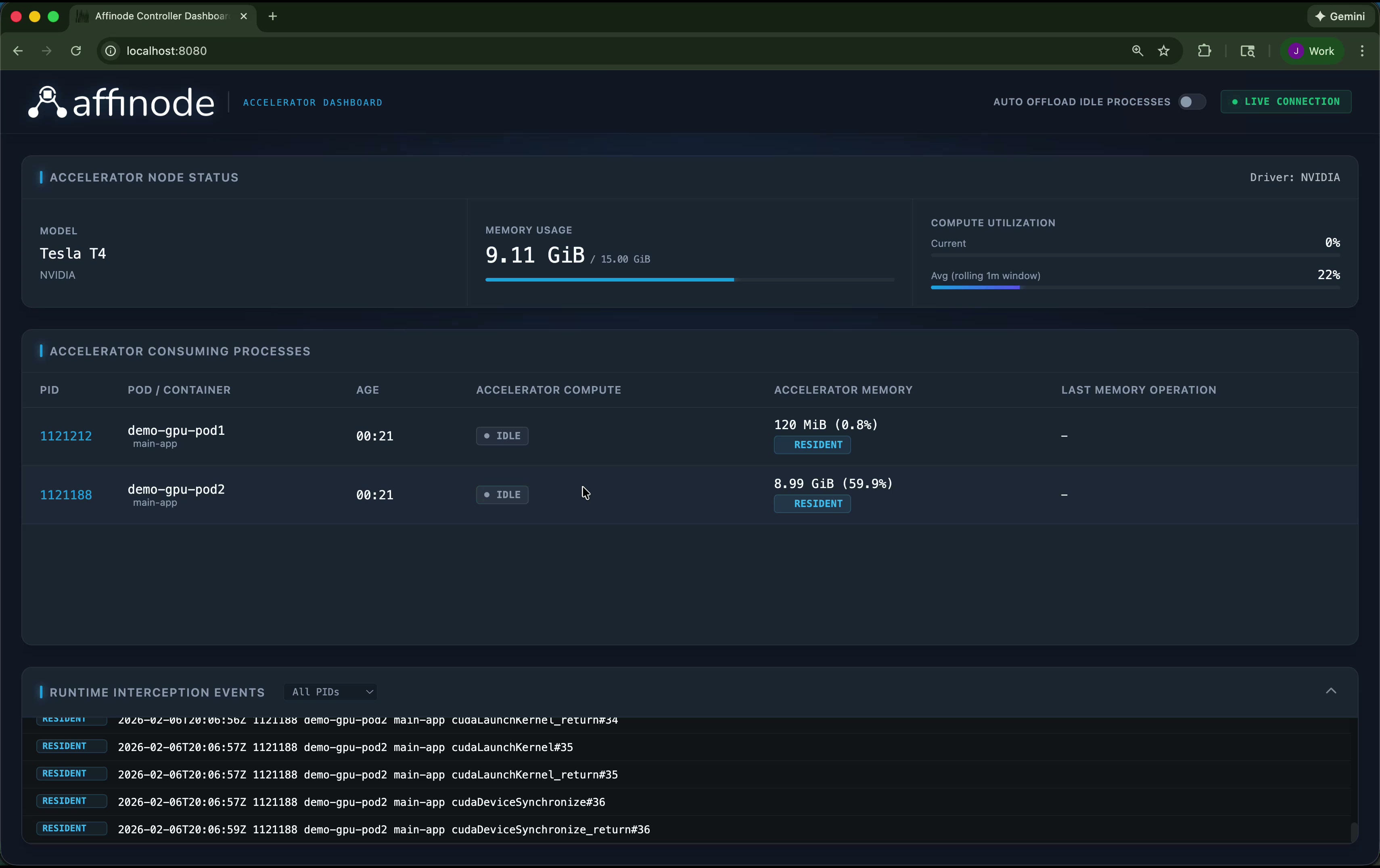Toggle Auto Offload Idle Processes switch
The image size is (1380, 868).
coord(1192,102)
